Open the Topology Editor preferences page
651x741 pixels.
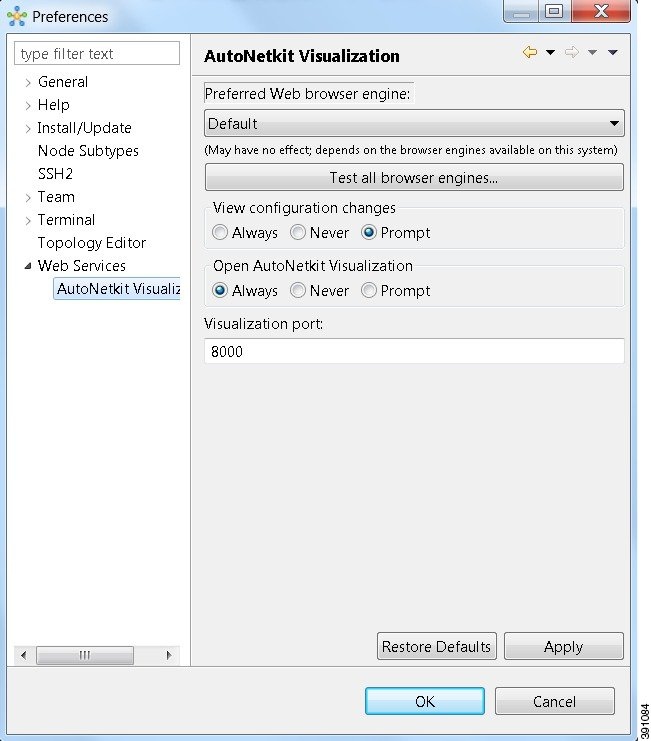click(92, 242)
